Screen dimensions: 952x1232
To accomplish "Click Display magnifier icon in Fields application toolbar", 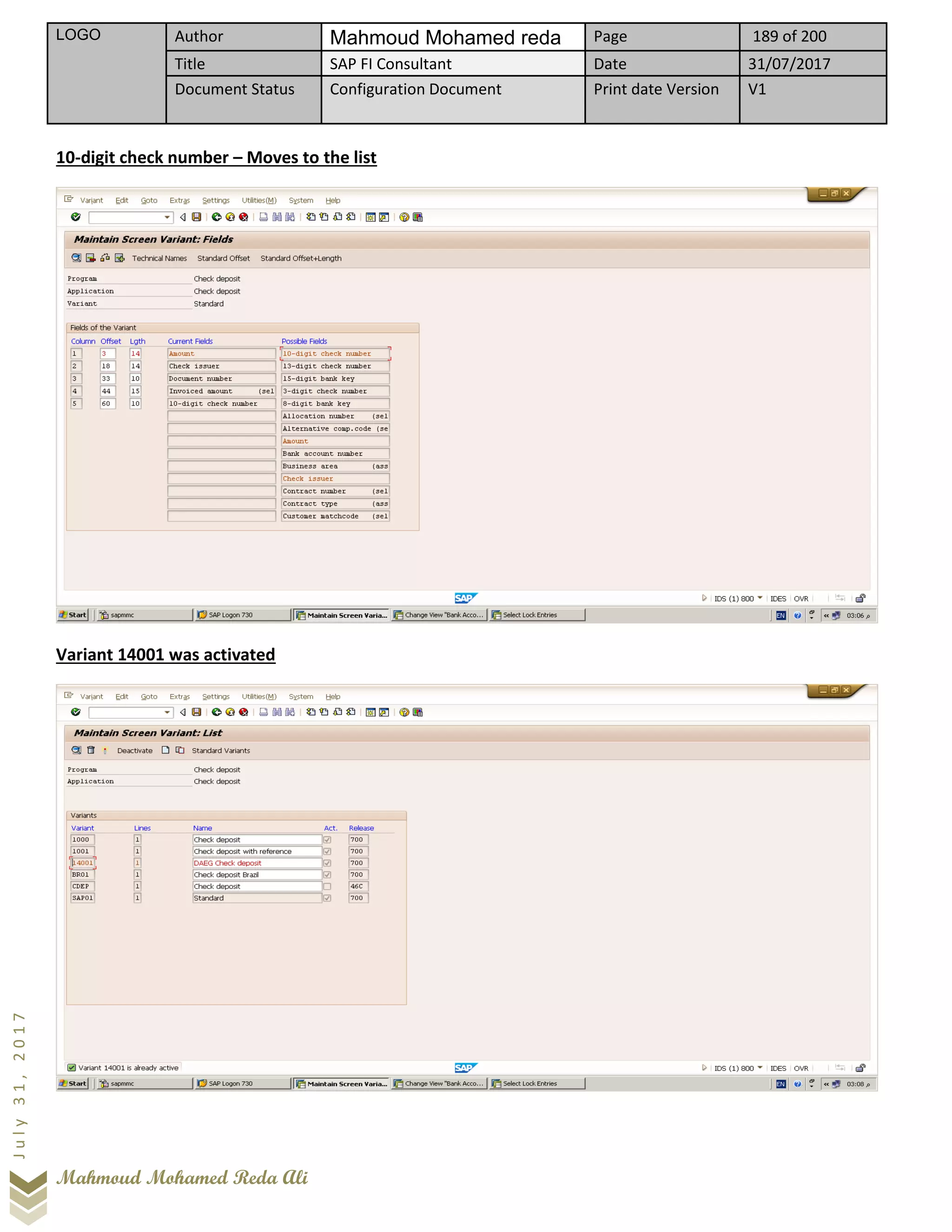I will tap(76, 258).
